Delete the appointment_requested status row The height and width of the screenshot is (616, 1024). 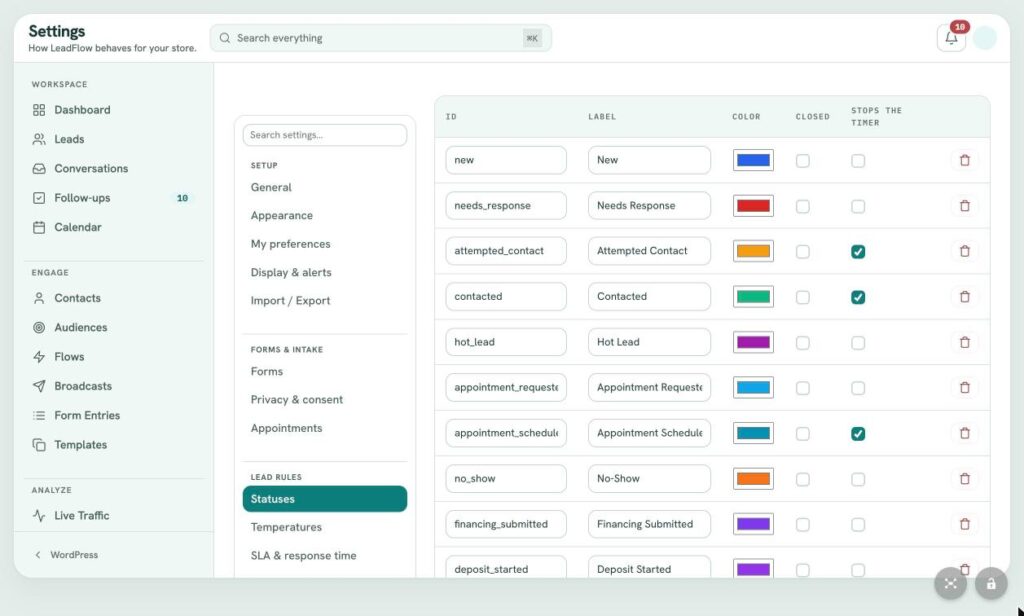click(965, 387)
